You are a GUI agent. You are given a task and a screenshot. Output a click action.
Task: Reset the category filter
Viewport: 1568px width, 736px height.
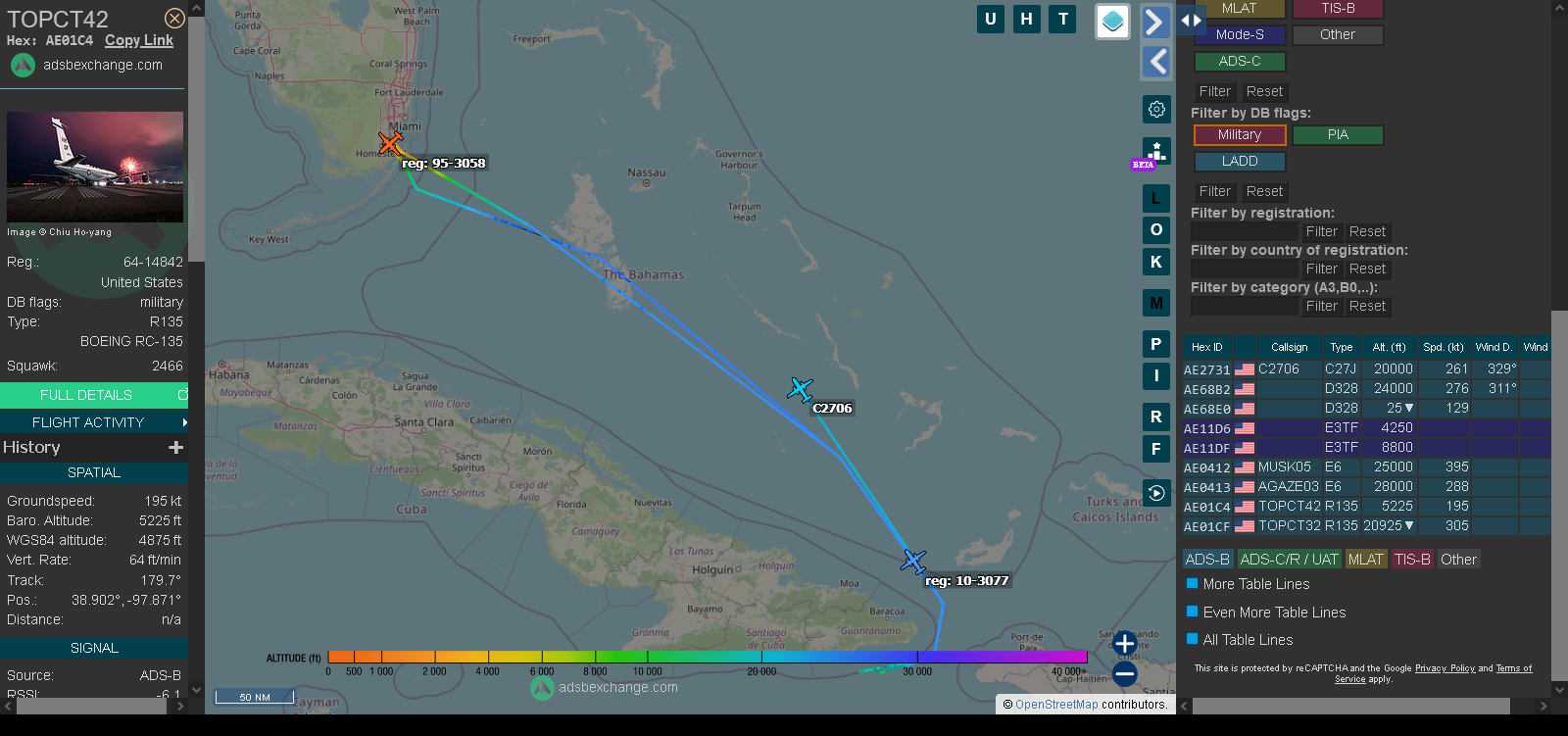1367,306
